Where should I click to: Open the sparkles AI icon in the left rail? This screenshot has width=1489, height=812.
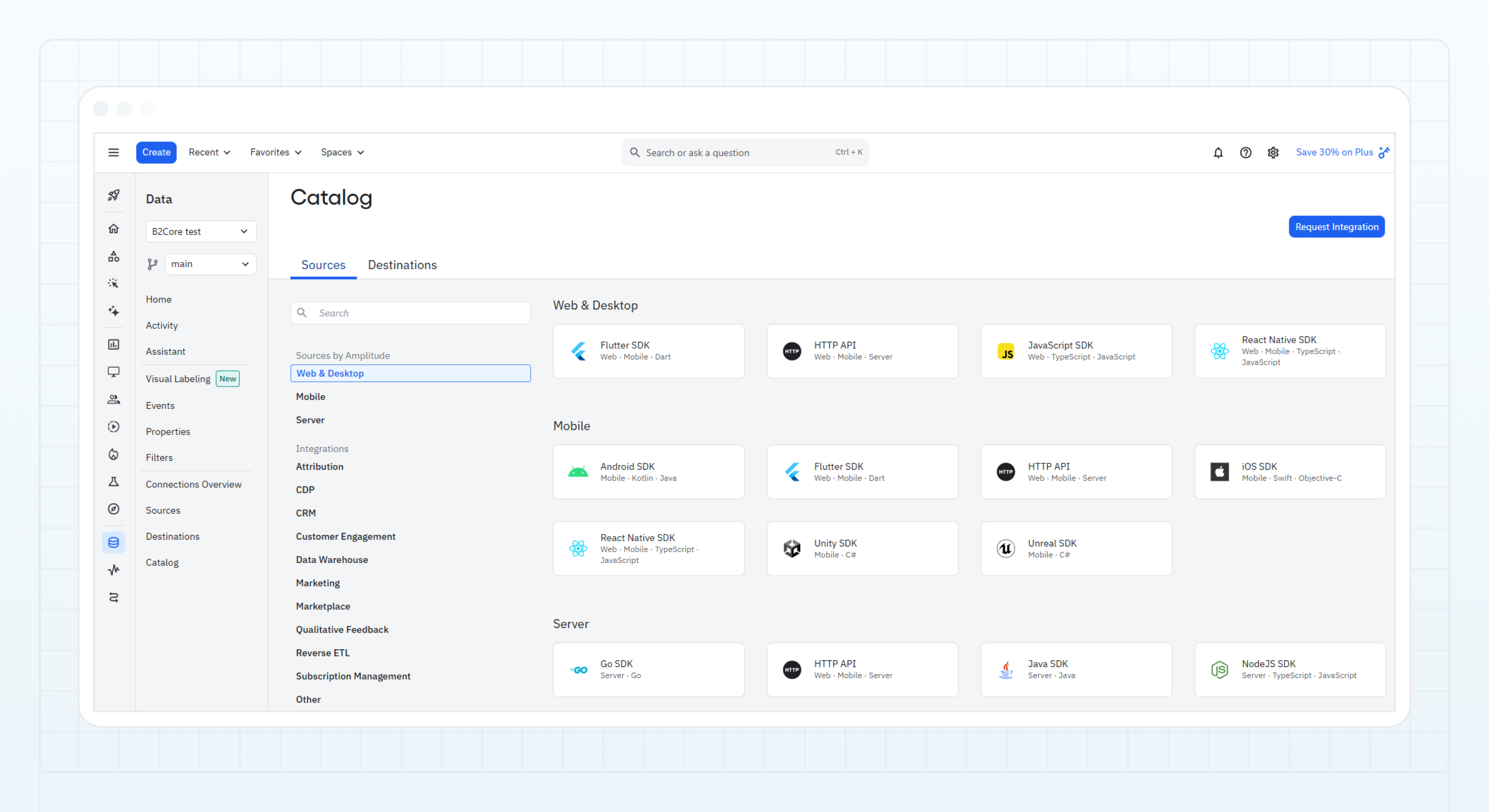(114, 311)
